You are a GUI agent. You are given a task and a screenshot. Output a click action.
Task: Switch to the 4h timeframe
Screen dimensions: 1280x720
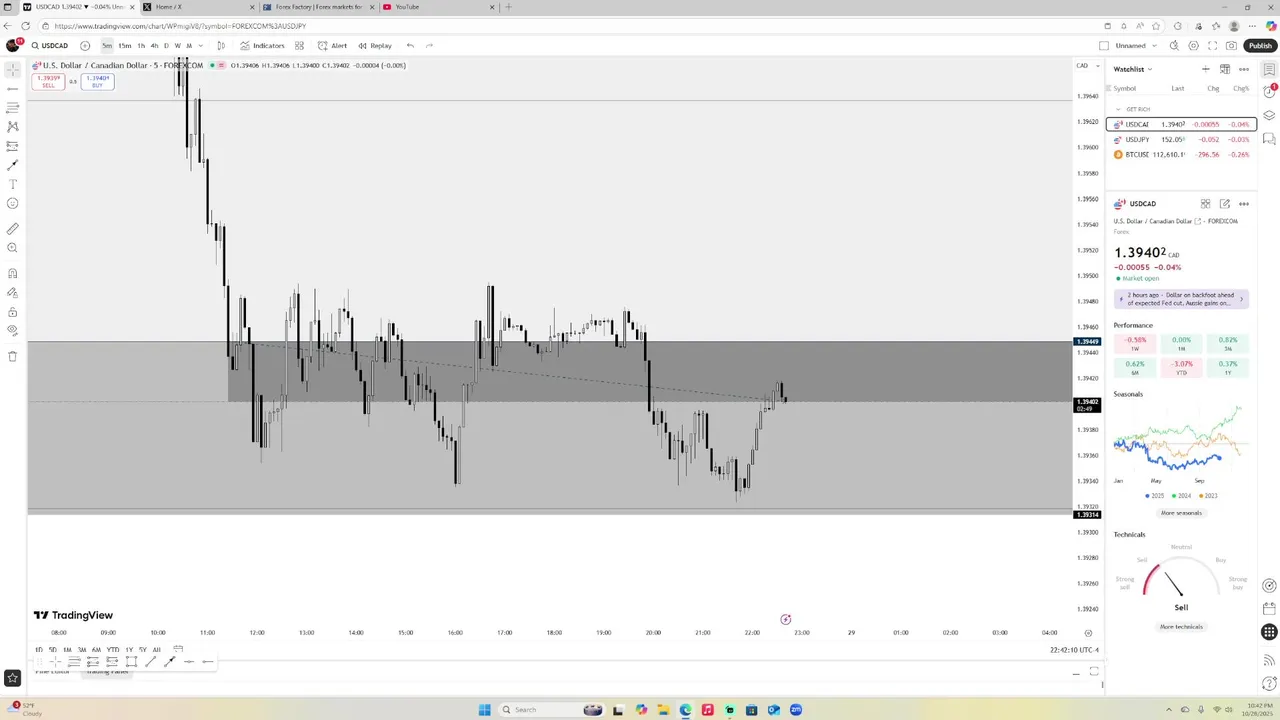[154, 45]
